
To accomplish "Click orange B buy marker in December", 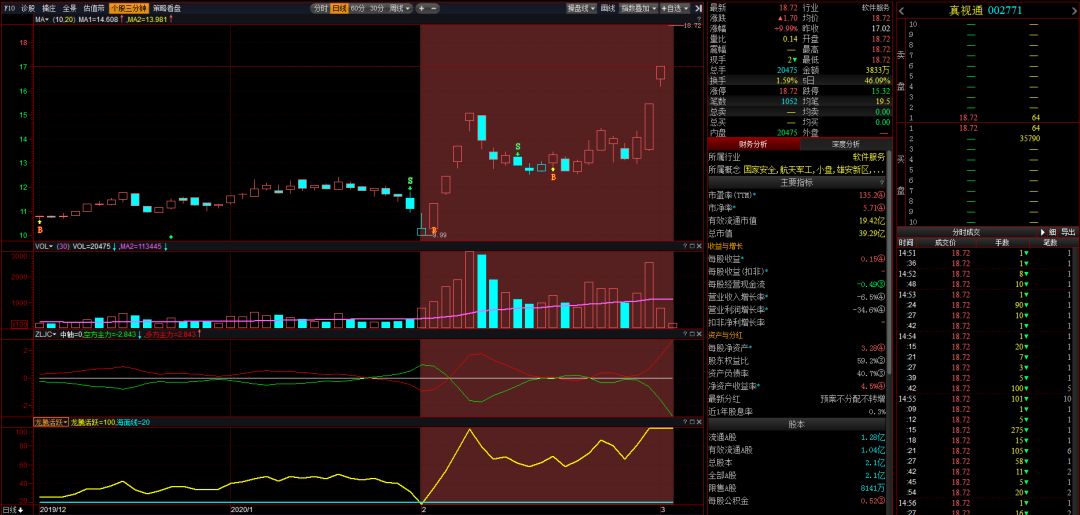I will 39,229.
